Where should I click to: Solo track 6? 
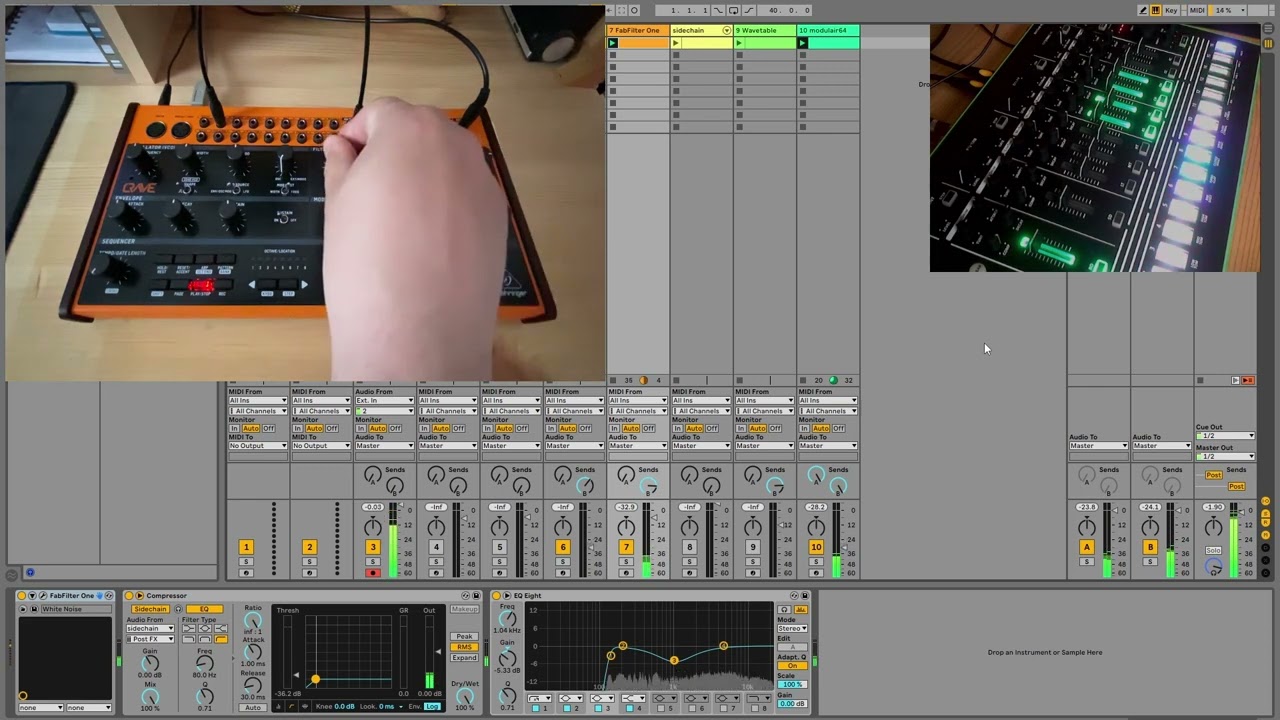coord(563,562)
